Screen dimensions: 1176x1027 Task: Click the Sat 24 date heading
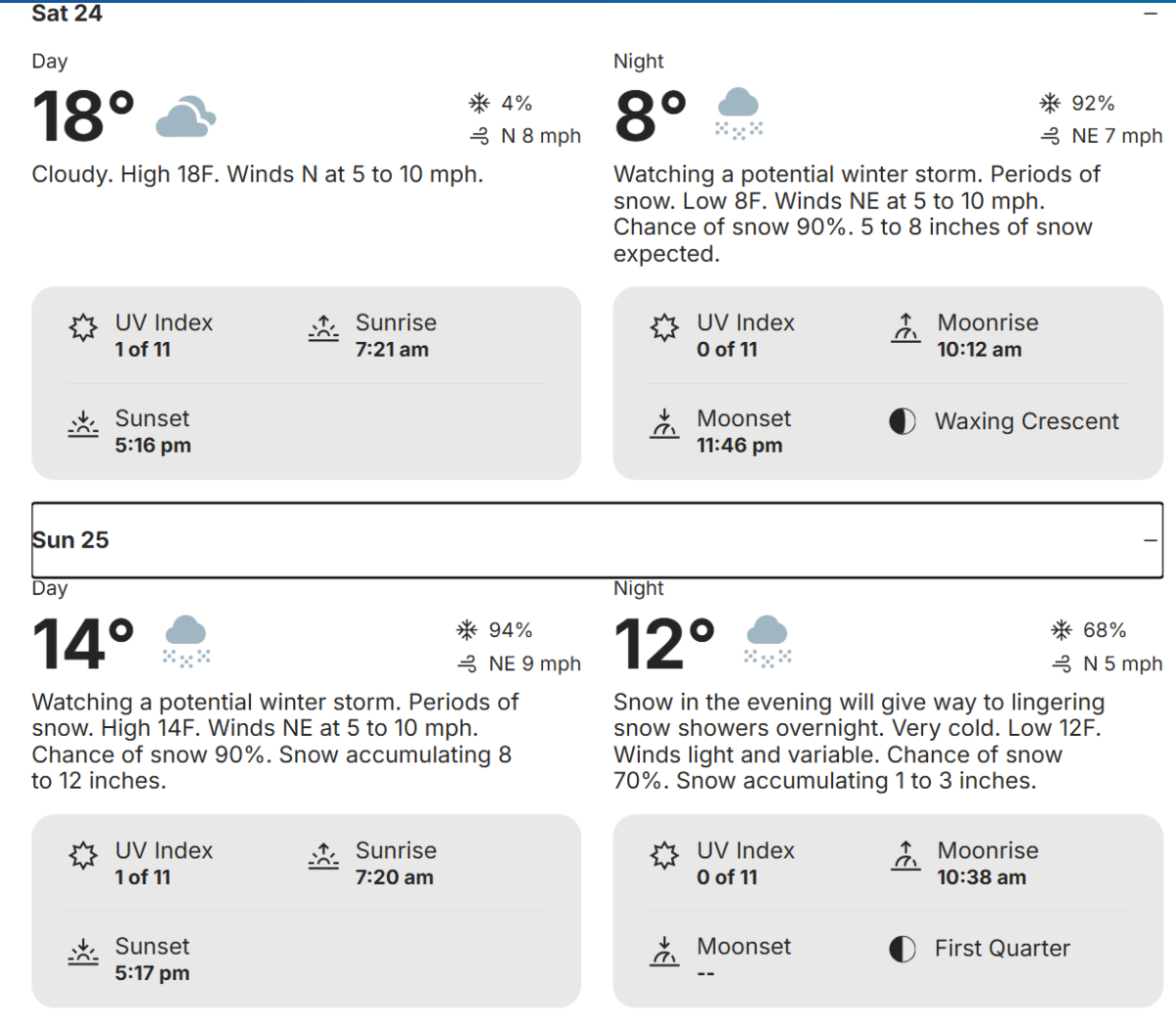coord(67,14)
